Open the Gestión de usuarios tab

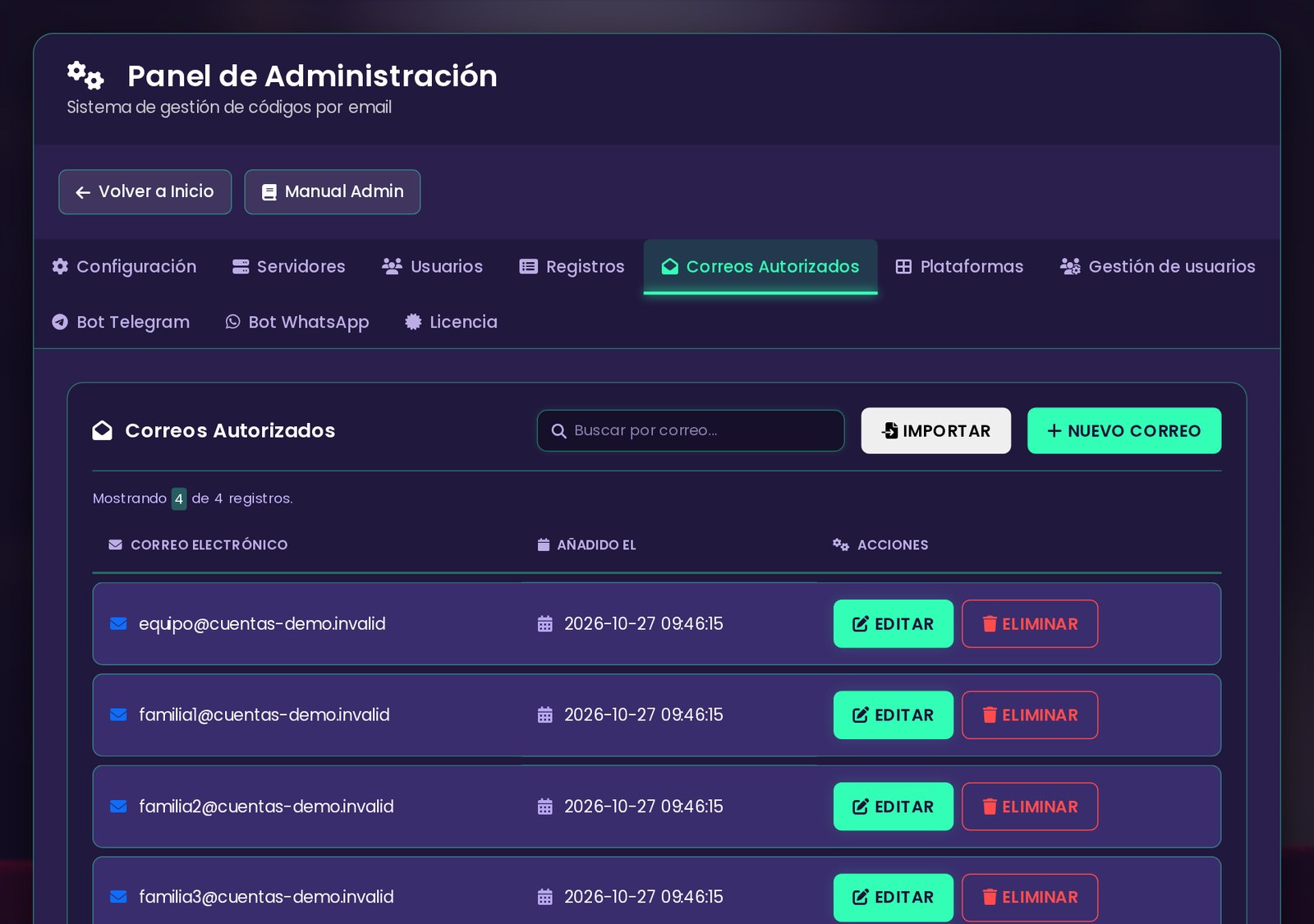tap(1157, 267)
